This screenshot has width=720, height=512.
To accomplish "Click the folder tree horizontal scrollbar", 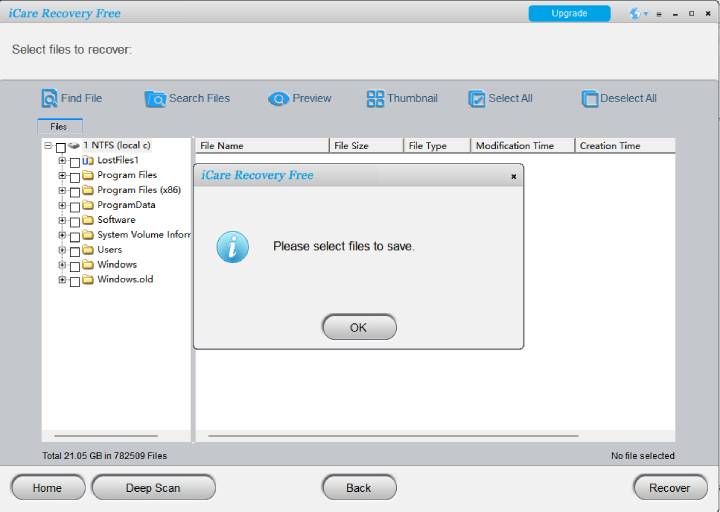I will (106, 436).
